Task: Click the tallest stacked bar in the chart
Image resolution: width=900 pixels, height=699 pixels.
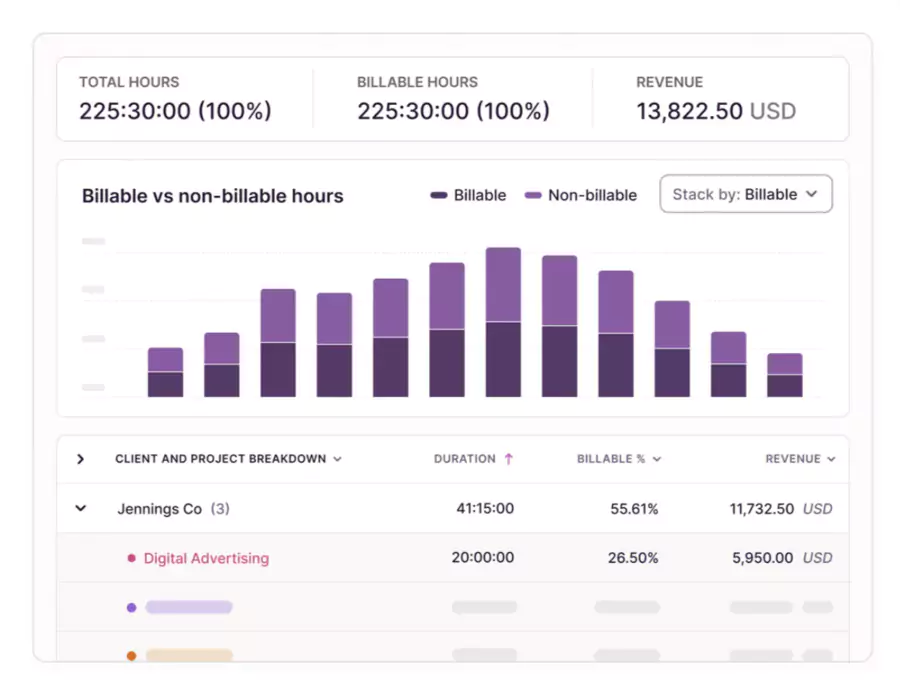Action: point(504,320)
